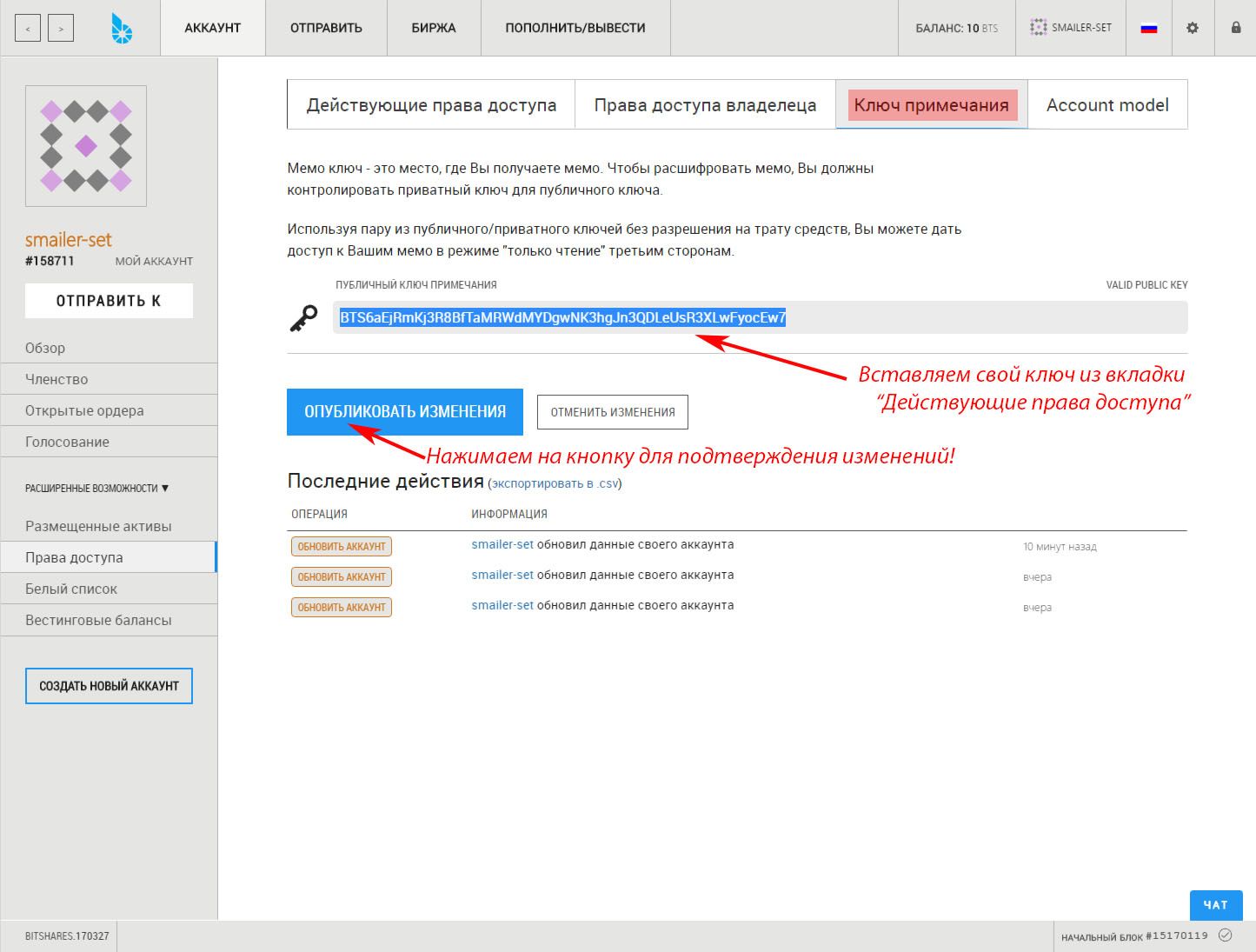Go forward with the right arrow button
Screen dimensions: 1256x952
click(x=60, y=28)
